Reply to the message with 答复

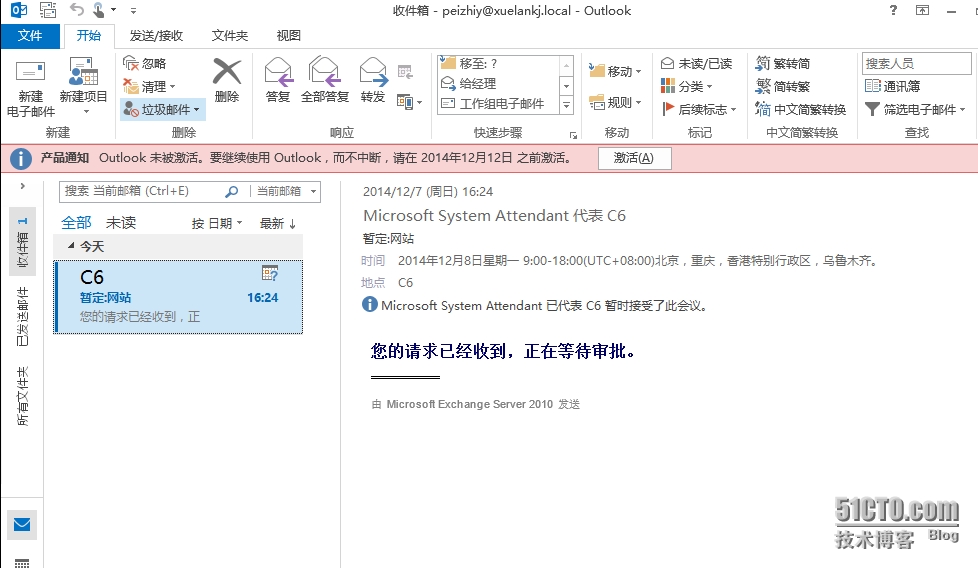point(278,80)
